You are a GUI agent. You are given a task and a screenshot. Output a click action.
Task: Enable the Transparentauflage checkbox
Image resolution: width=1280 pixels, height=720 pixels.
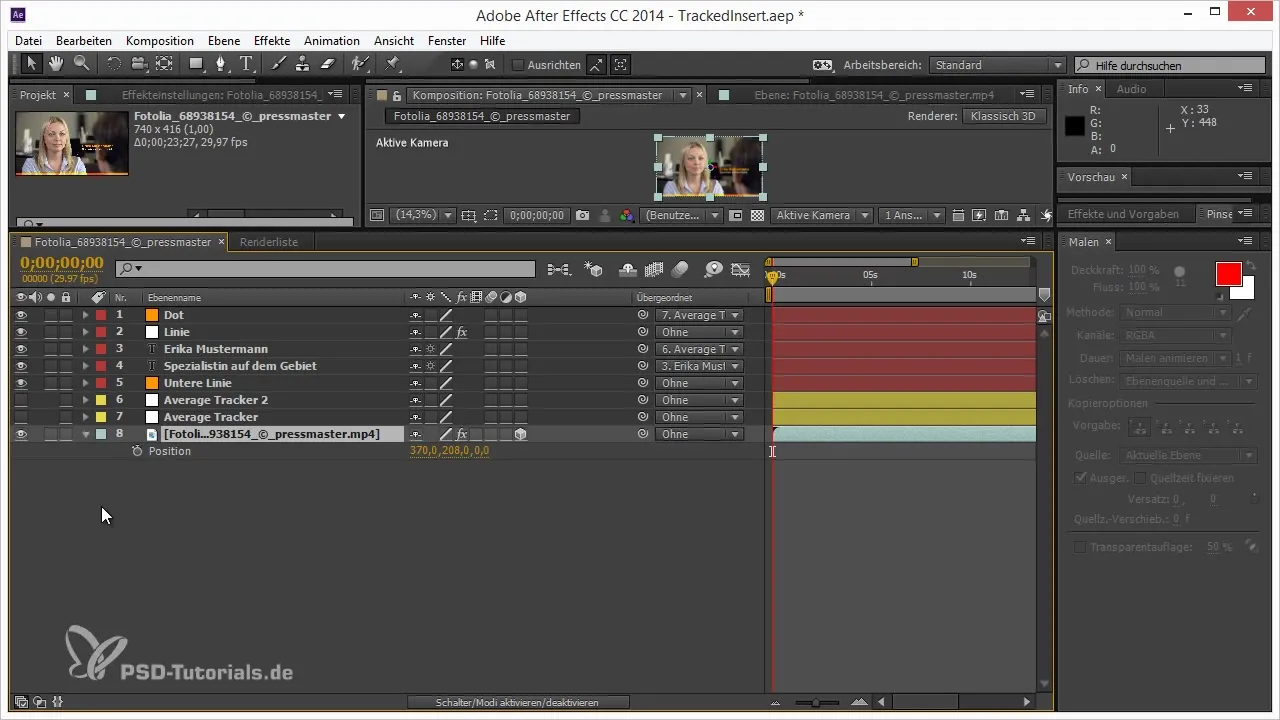coord(1080,547)
